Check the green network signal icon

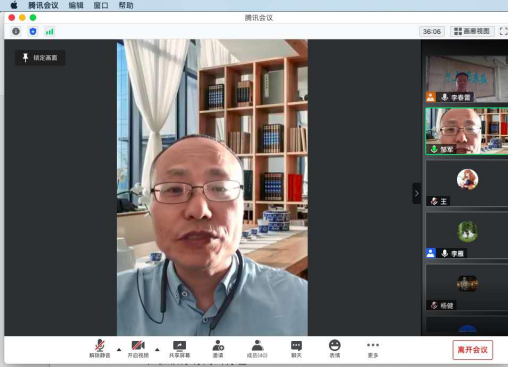(x=50, y=31)
